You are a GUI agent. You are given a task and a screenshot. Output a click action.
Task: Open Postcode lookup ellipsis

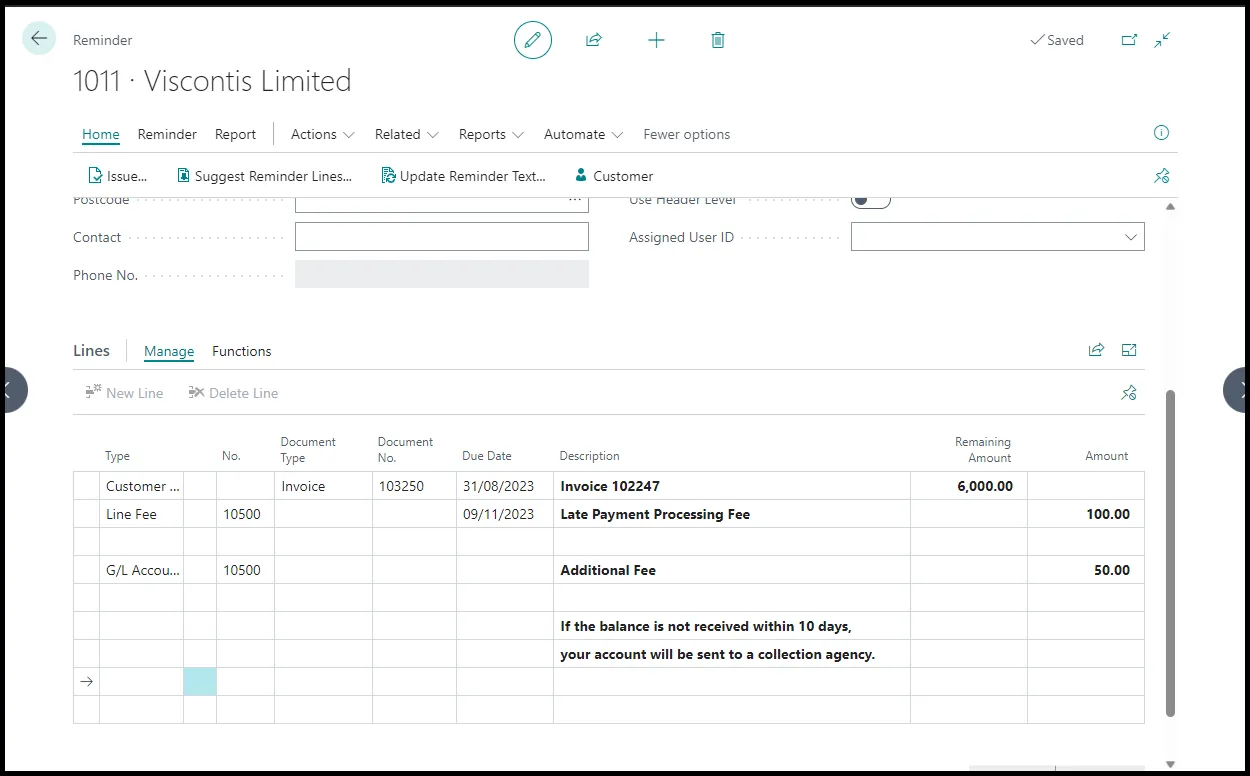[x=575, y=199]
